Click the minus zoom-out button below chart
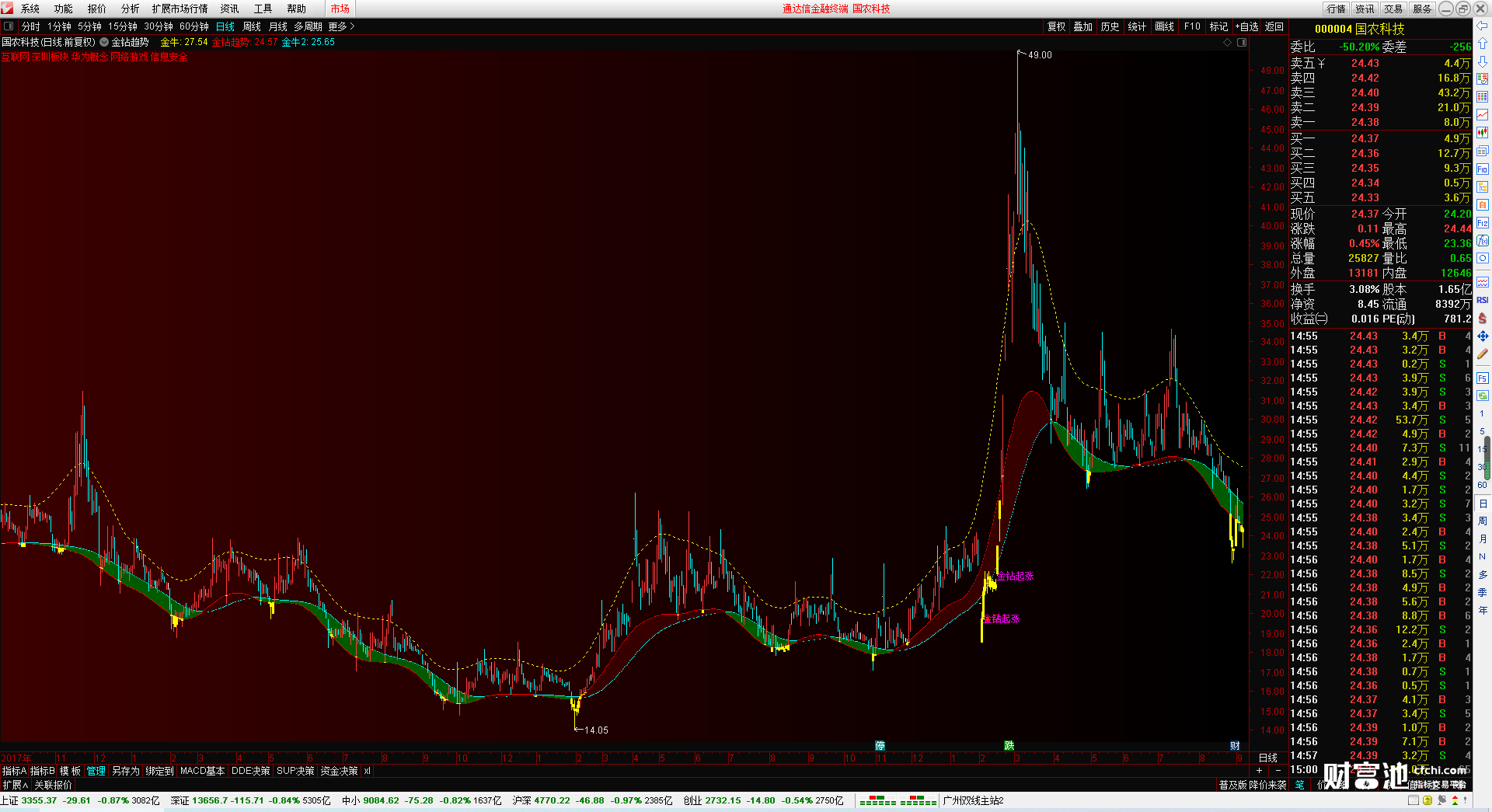The width and height of the screenshot is (1492, 812). pos(1278,771)
